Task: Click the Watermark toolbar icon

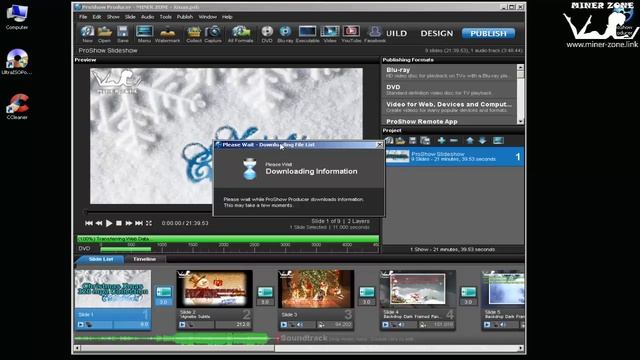Action: [167, 33]
